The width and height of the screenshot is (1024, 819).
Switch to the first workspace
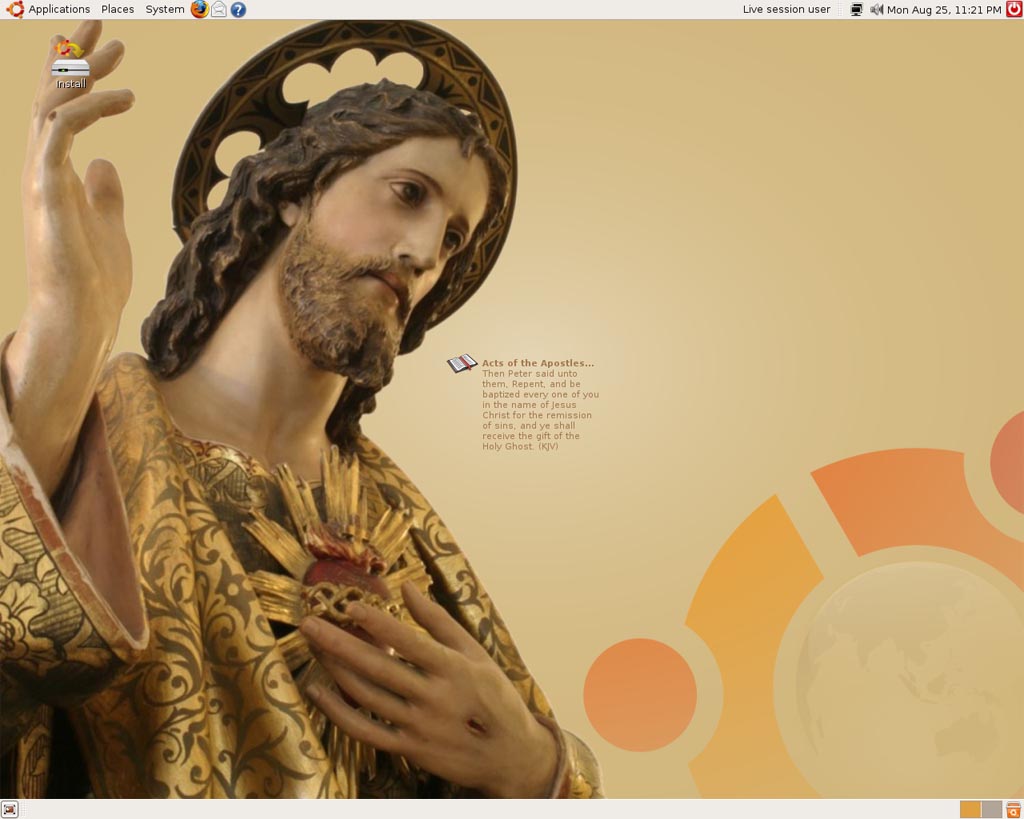970,809
